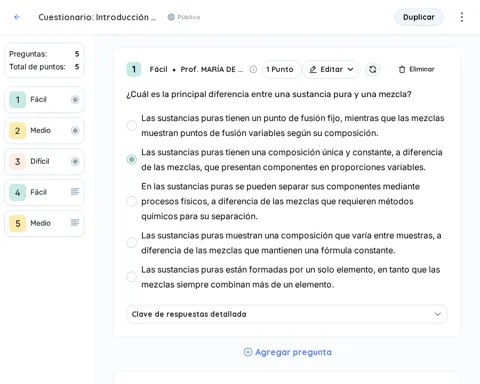This screenshot has height=384, width=480.
Task: Click the Duplicar button
Action: [x=419, y=17]
